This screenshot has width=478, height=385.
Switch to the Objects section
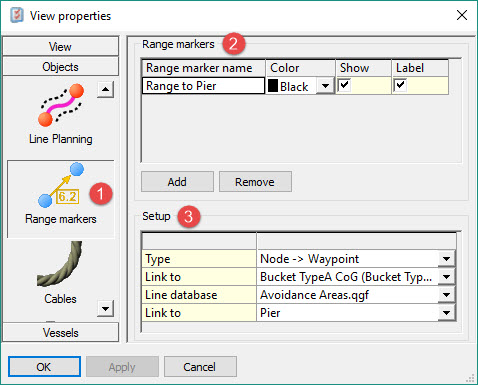coord(61,66)
